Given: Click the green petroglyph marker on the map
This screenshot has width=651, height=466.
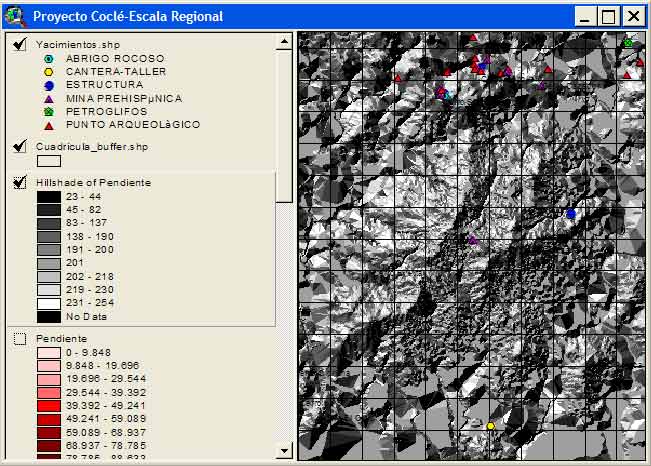Looking at the screenshot, I should (x=628, y=42).
